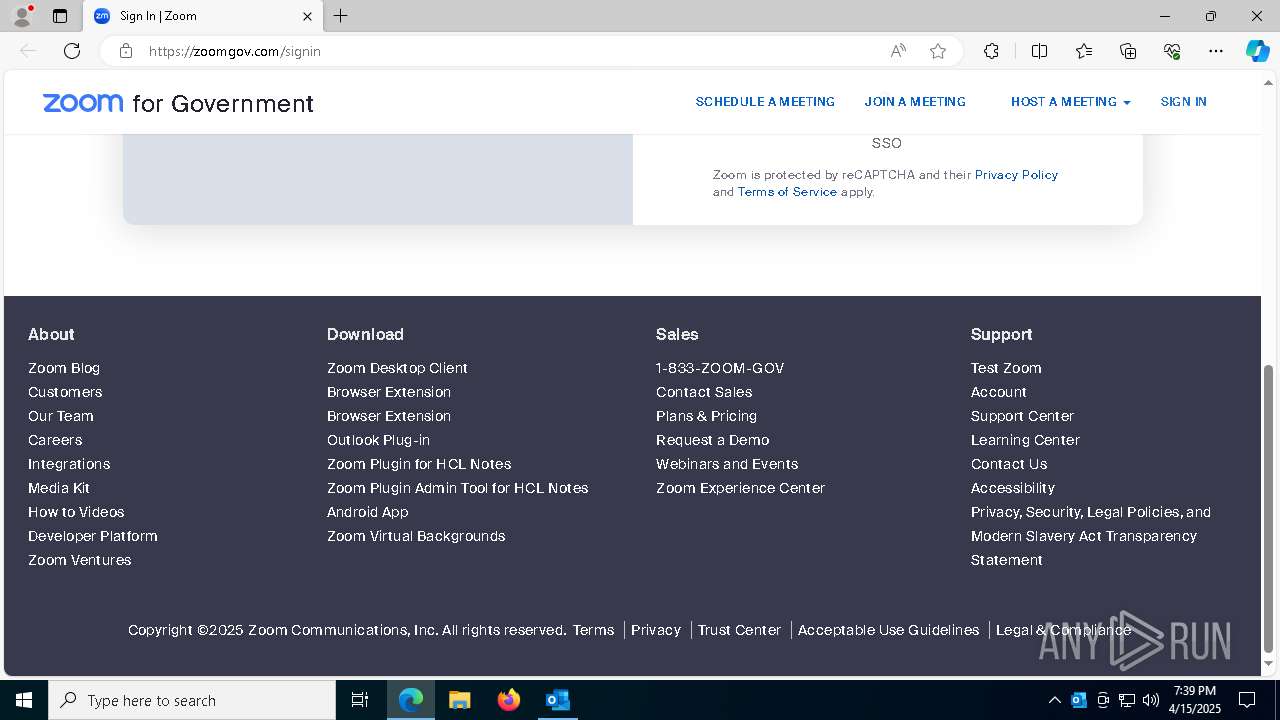Open Favorites list icon
The image size is (1280, 720).
1084,51
